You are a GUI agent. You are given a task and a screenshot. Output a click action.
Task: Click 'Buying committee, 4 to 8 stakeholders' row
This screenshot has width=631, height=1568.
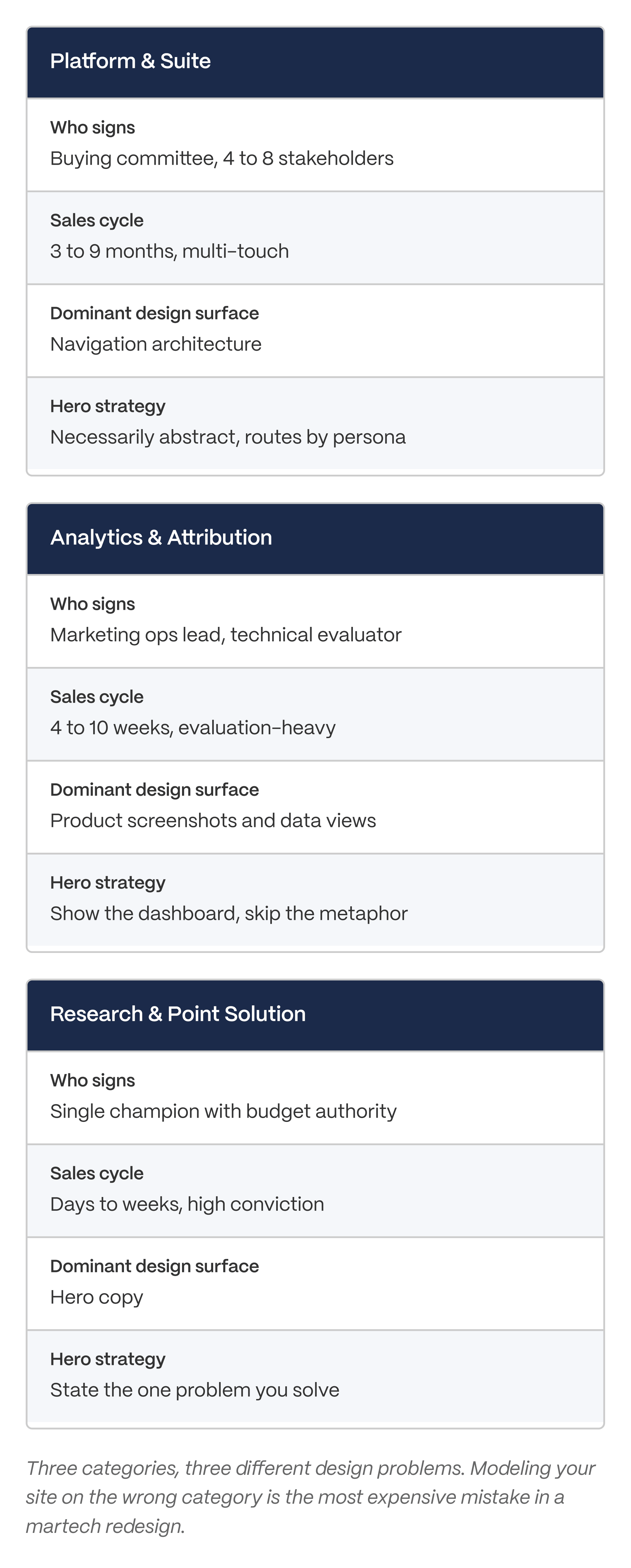[x=315, y=145]
